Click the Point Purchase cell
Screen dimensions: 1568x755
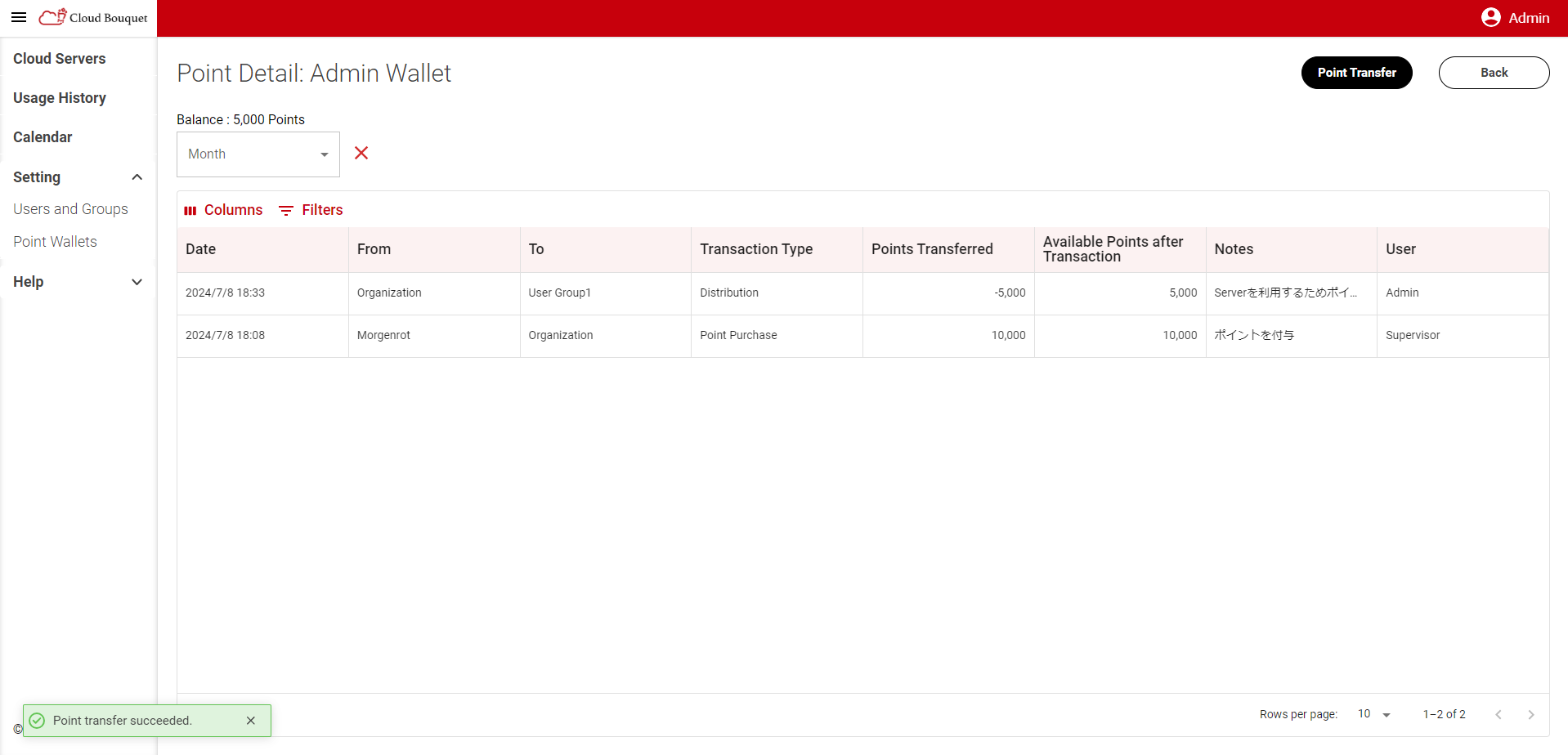(777, 336)
